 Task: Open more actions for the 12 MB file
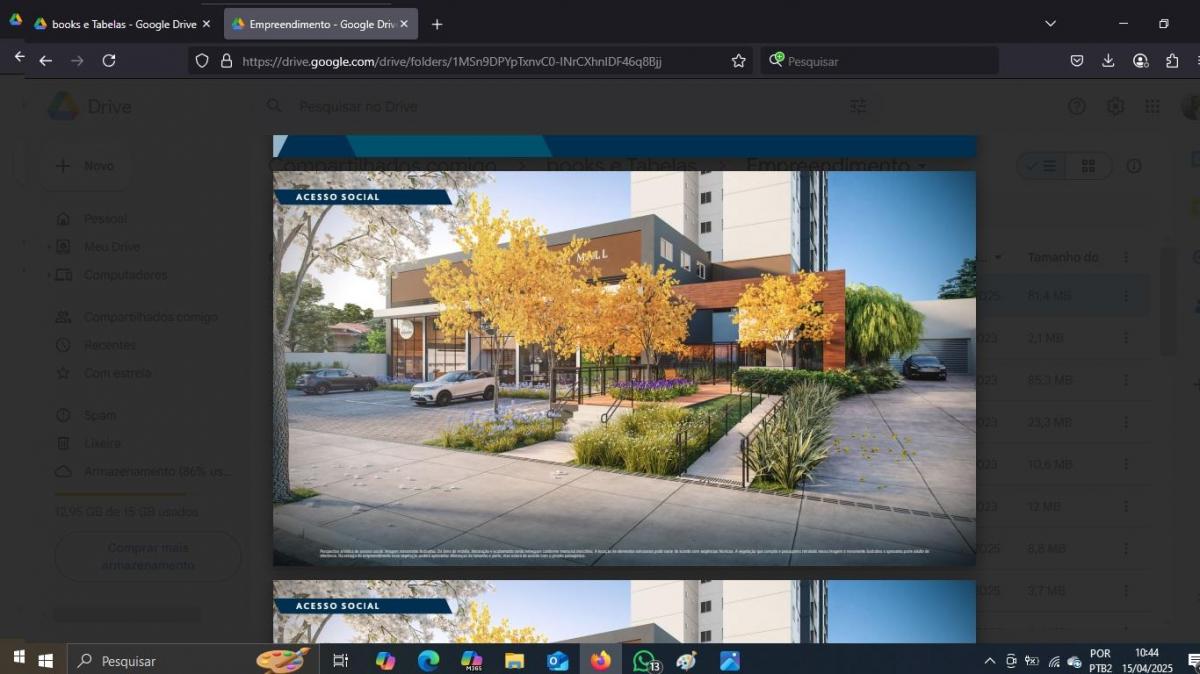pyautogui.click(x=1126, y=506)
